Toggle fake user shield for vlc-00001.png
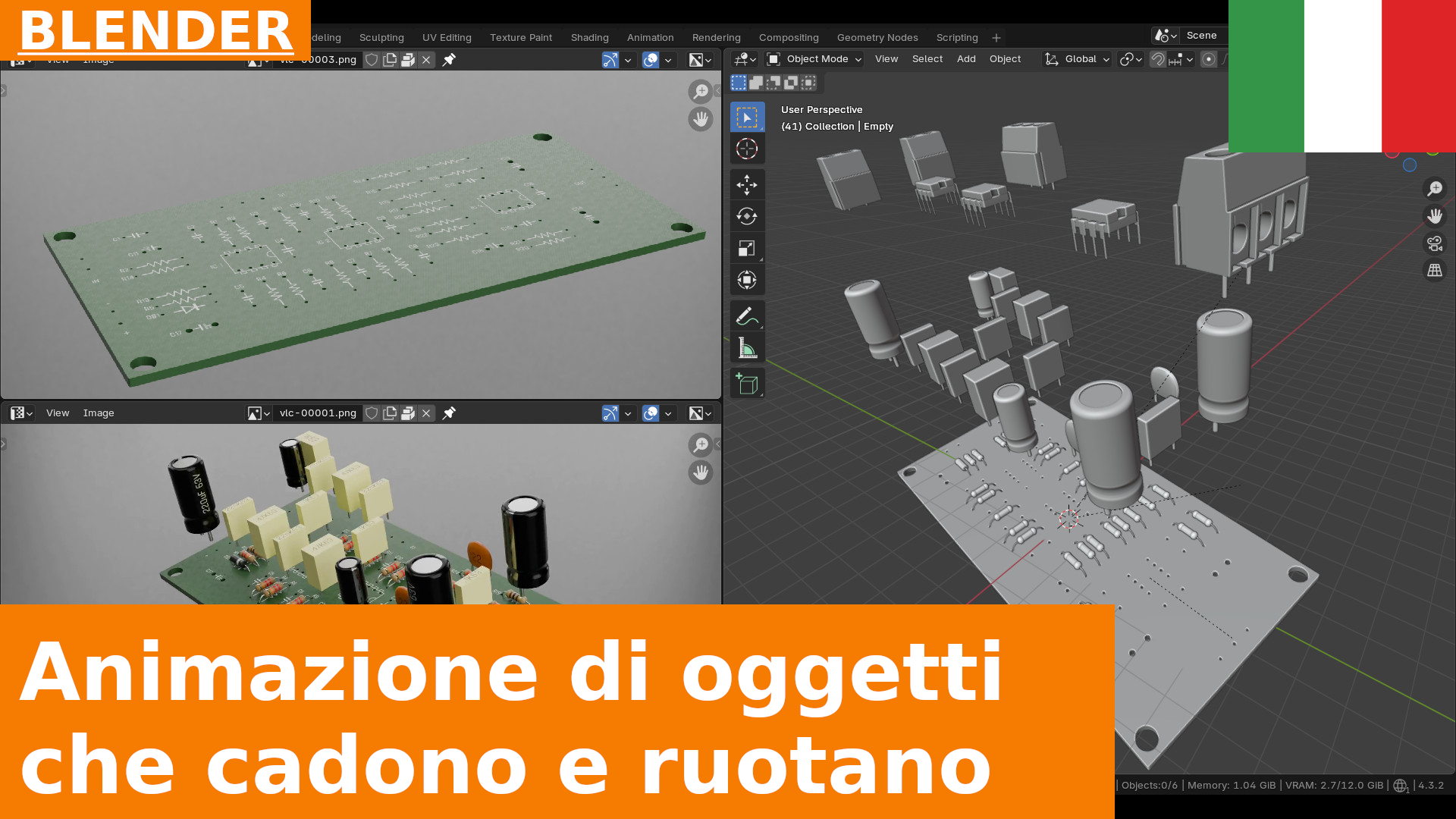 point(372,413)
